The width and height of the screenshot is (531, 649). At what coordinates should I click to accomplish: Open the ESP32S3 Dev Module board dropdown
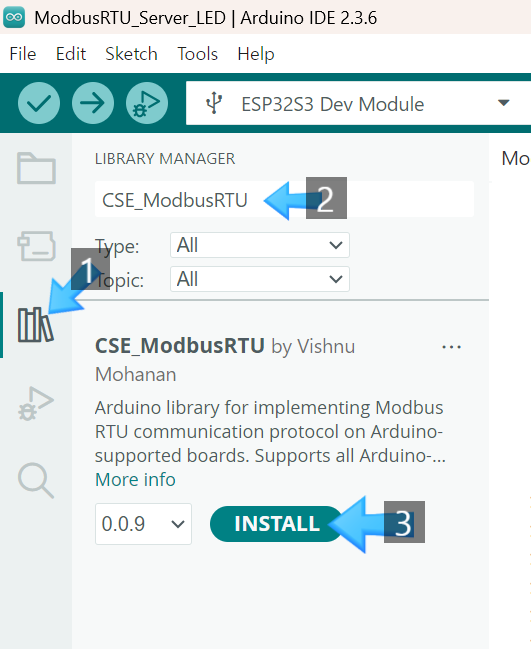point(358,103)
